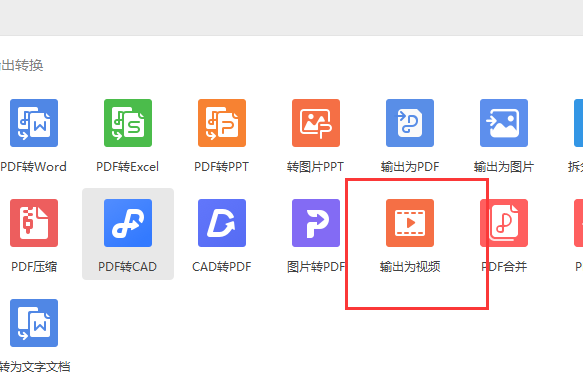Click the 输出转换 section heading

point(22,65)
